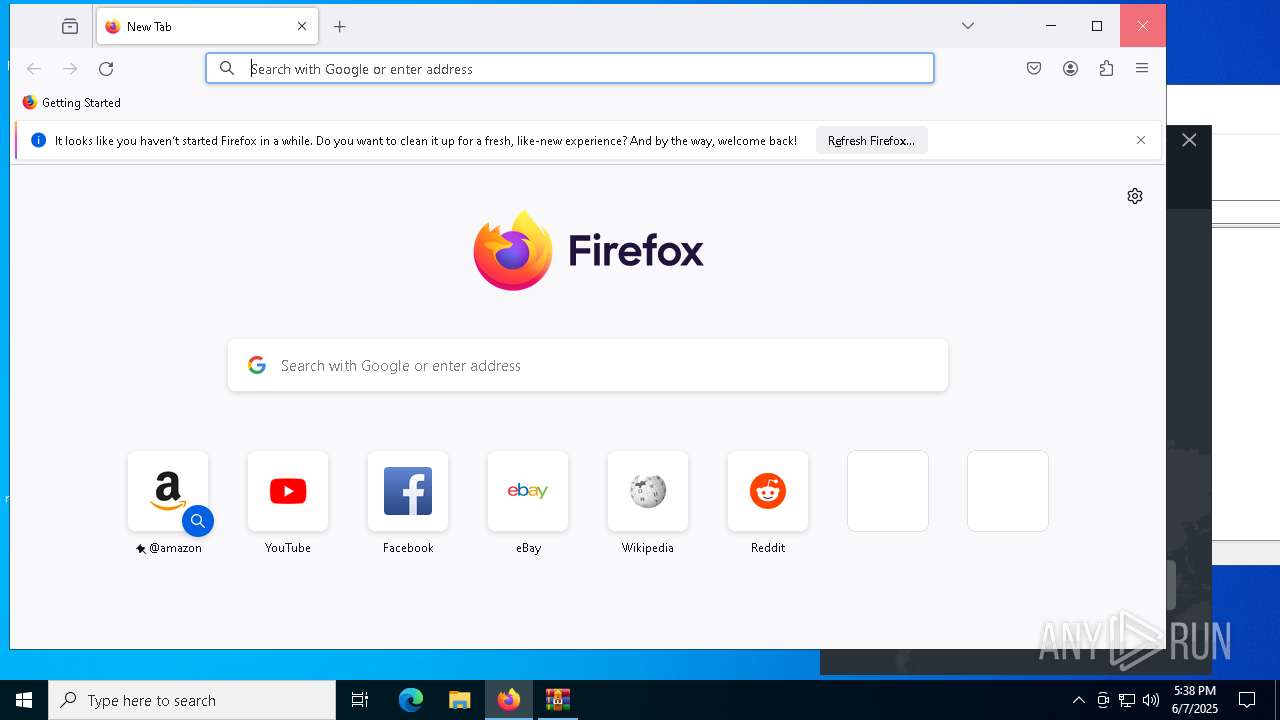
Task: Close the dark panel behind Firefox
Action: point(1189,140)
